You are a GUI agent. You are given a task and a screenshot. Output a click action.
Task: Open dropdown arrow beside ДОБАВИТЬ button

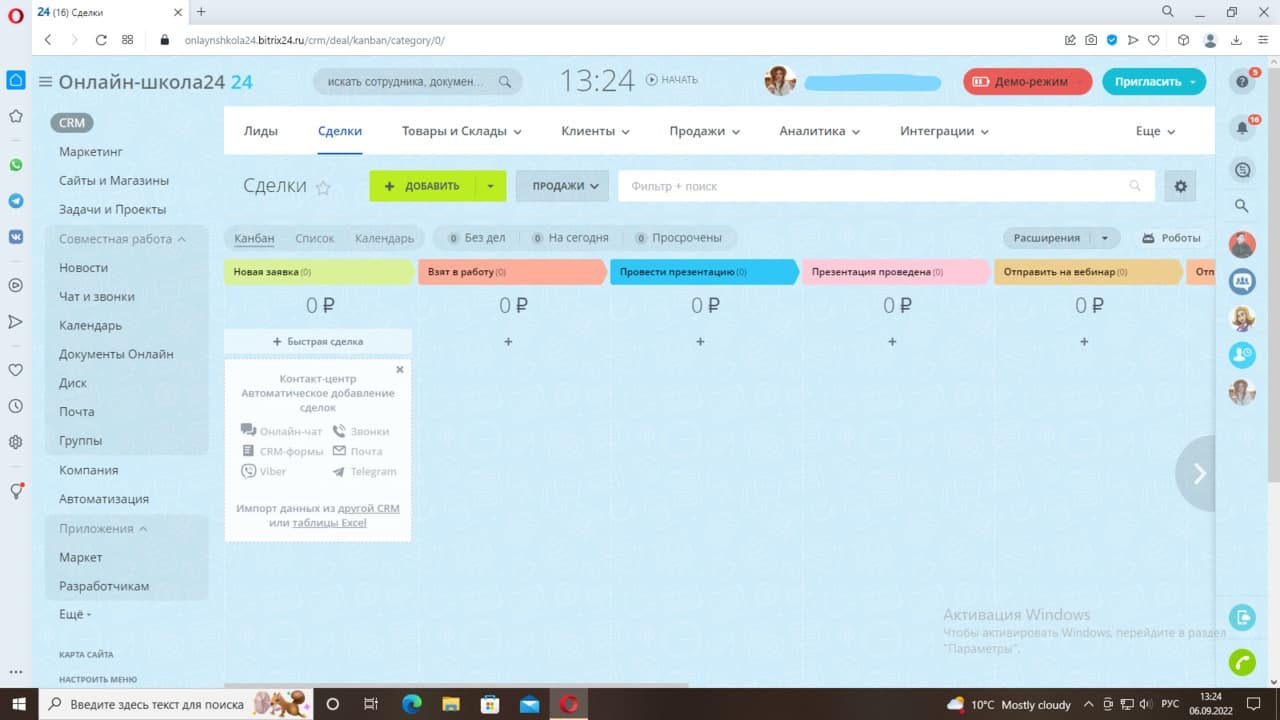490,186
